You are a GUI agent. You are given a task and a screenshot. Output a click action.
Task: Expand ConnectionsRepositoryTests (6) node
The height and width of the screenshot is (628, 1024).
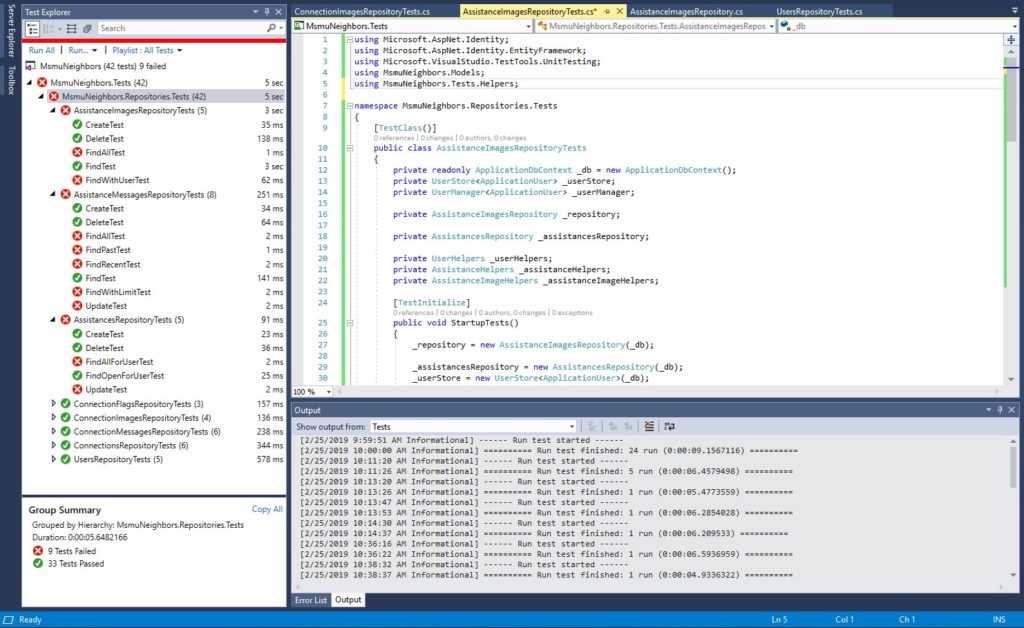pyautogui.click(x=53, y=445)
